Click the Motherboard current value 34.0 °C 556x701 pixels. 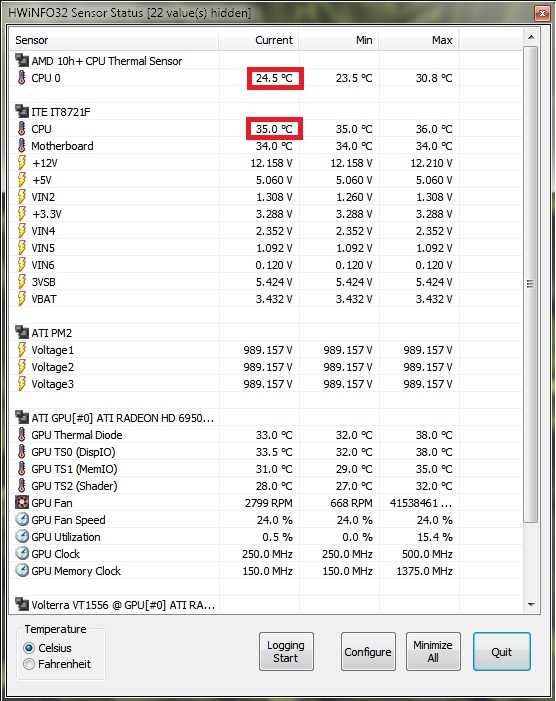pos(274,146)
